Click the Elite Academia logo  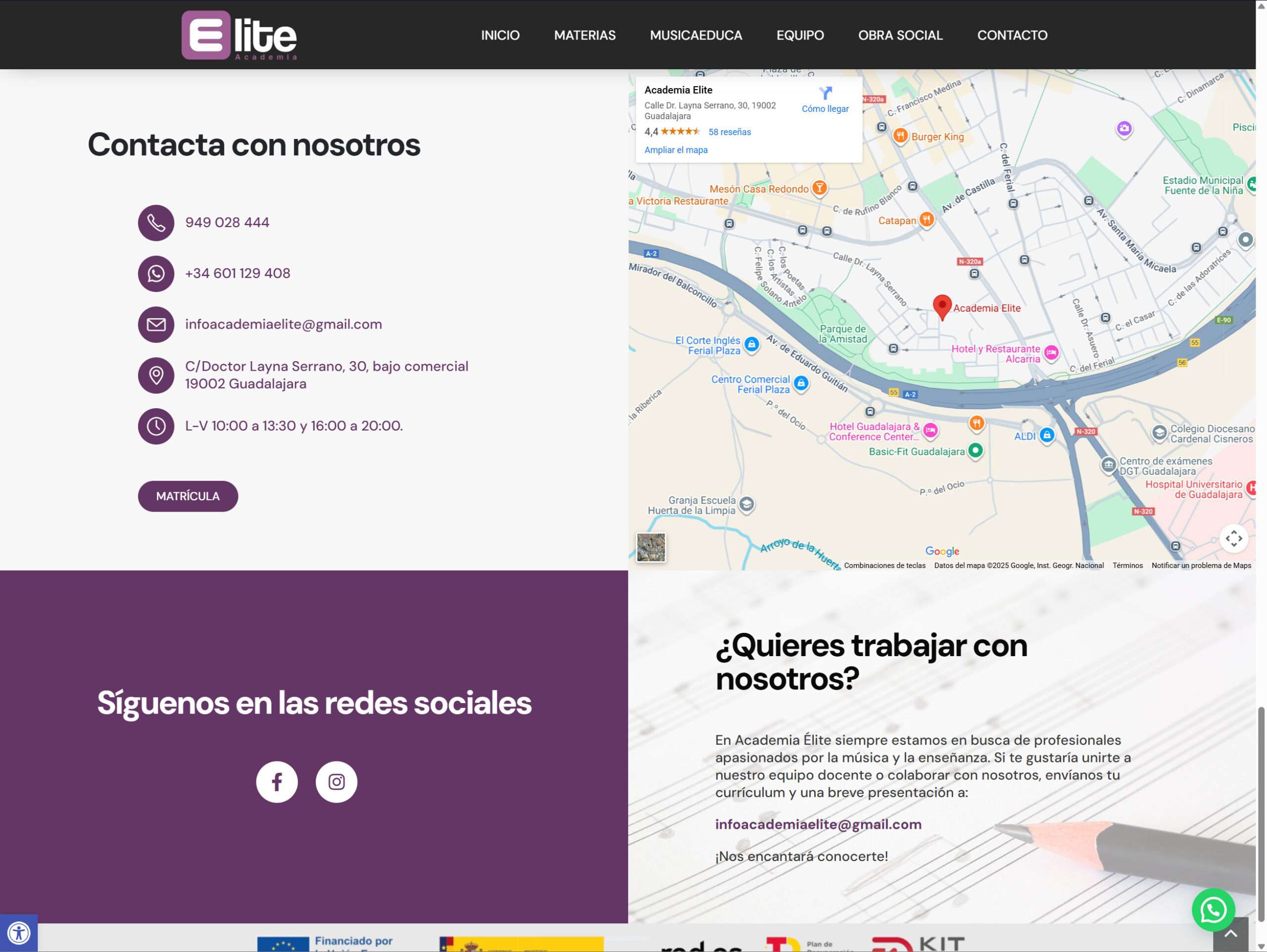pyautogui.click(x=239, y=36)
